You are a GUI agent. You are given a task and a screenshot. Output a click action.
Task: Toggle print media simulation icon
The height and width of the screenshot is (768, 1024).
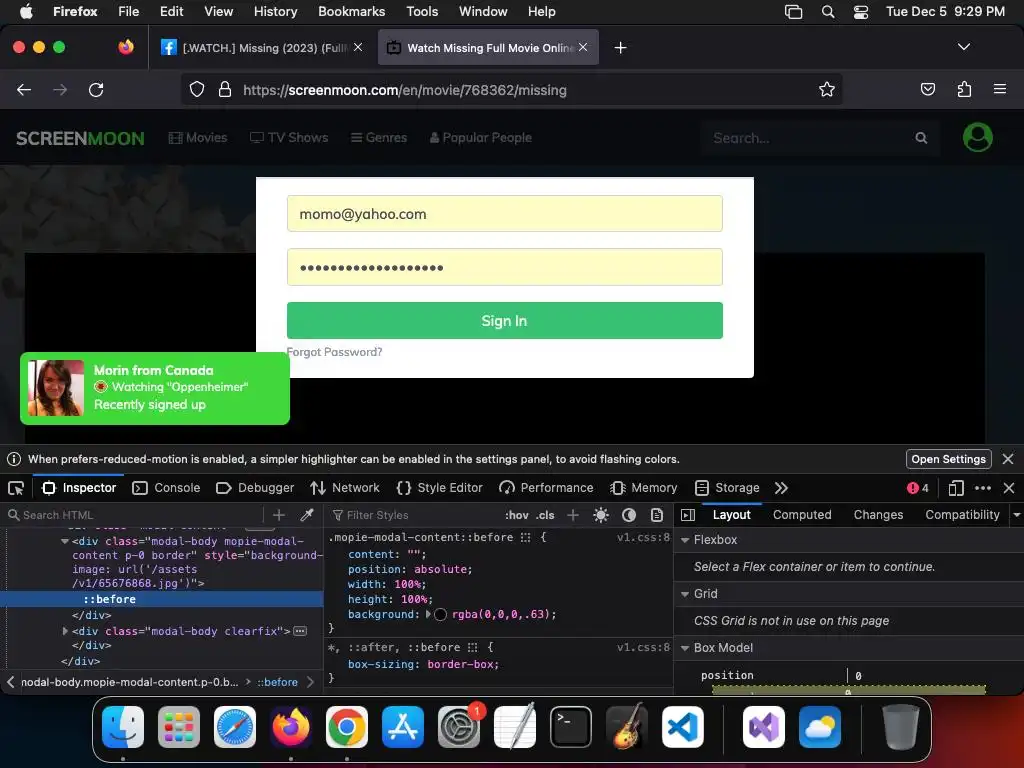(x=657, y=515)
